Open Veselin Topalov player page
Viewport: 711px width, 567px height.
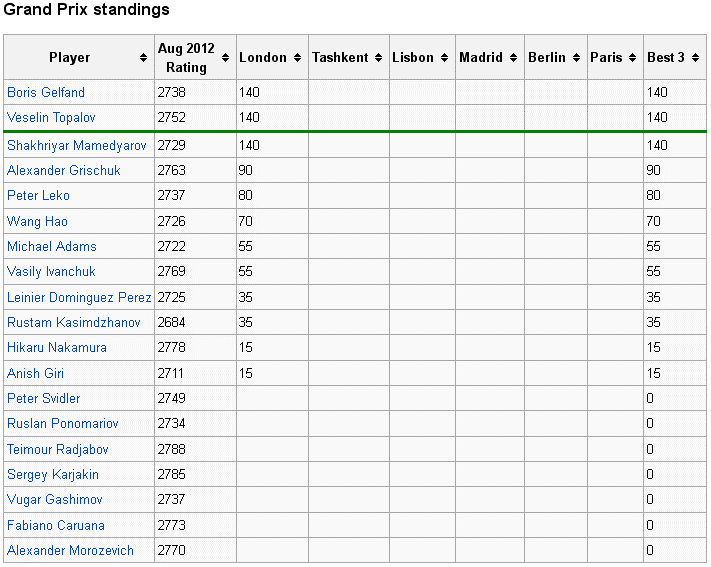click(50, 118)
